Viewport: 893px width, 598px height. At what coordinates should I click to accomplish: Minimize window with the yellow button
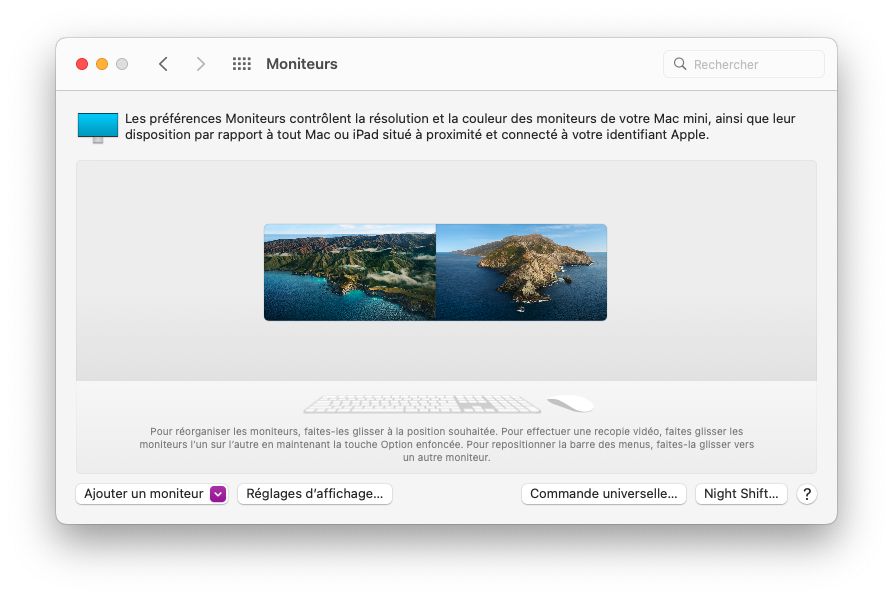pos(102,64)
